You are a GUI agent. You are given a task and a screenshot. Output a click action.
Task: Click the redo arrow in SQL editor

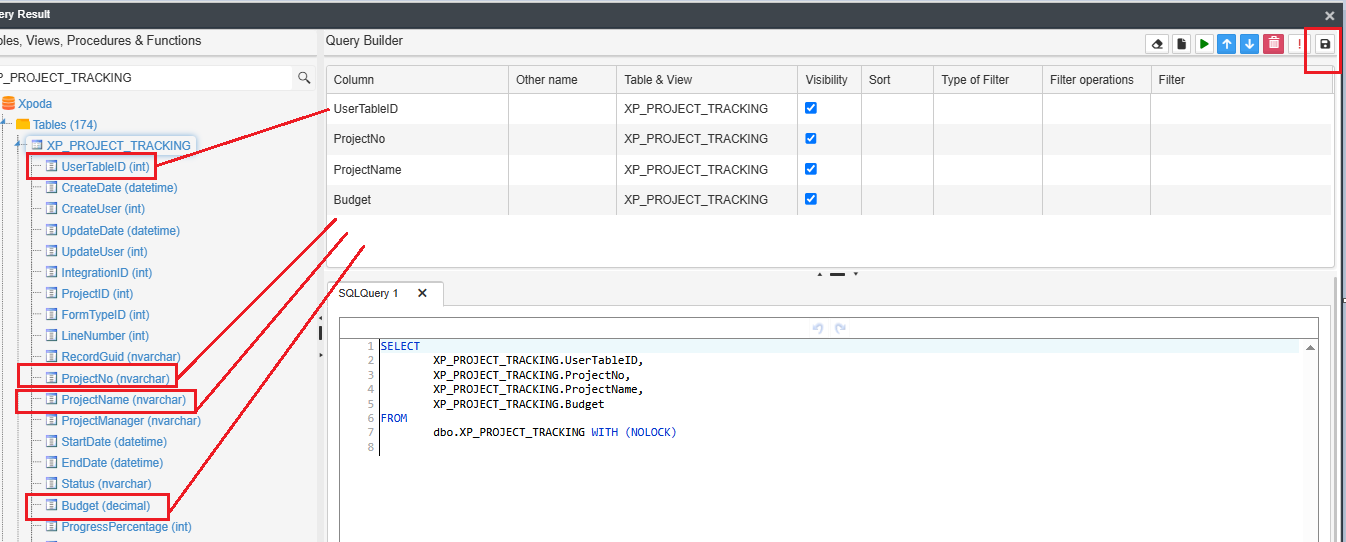click(840, 328)
